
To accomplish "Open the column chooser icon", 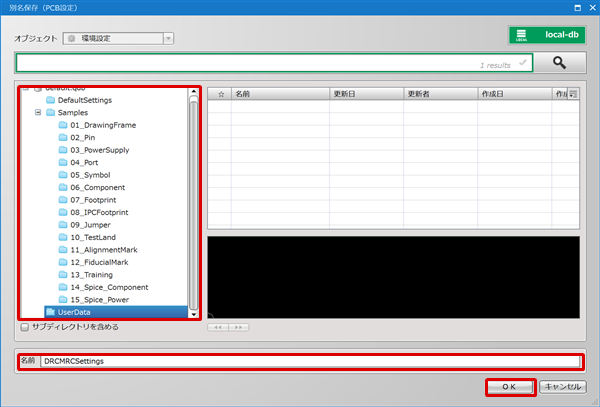I will (x=573, y=94).
